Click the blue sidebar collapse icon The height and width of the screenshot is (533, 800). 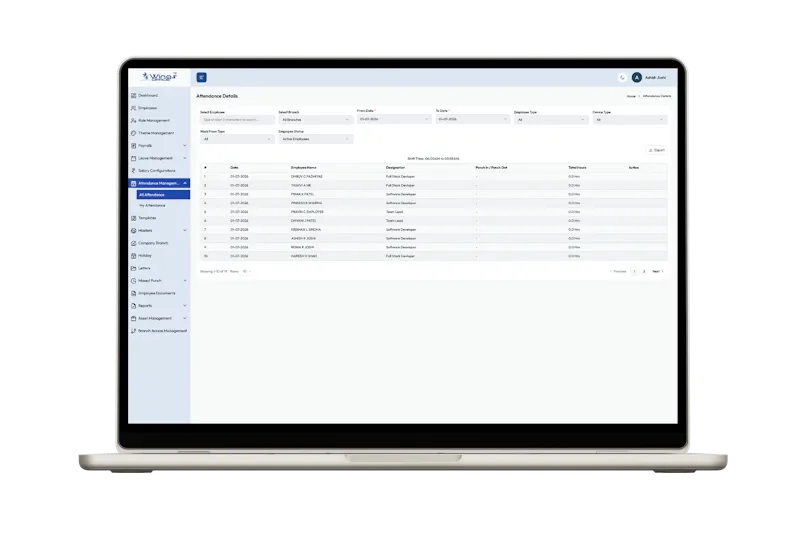(202, 78)
